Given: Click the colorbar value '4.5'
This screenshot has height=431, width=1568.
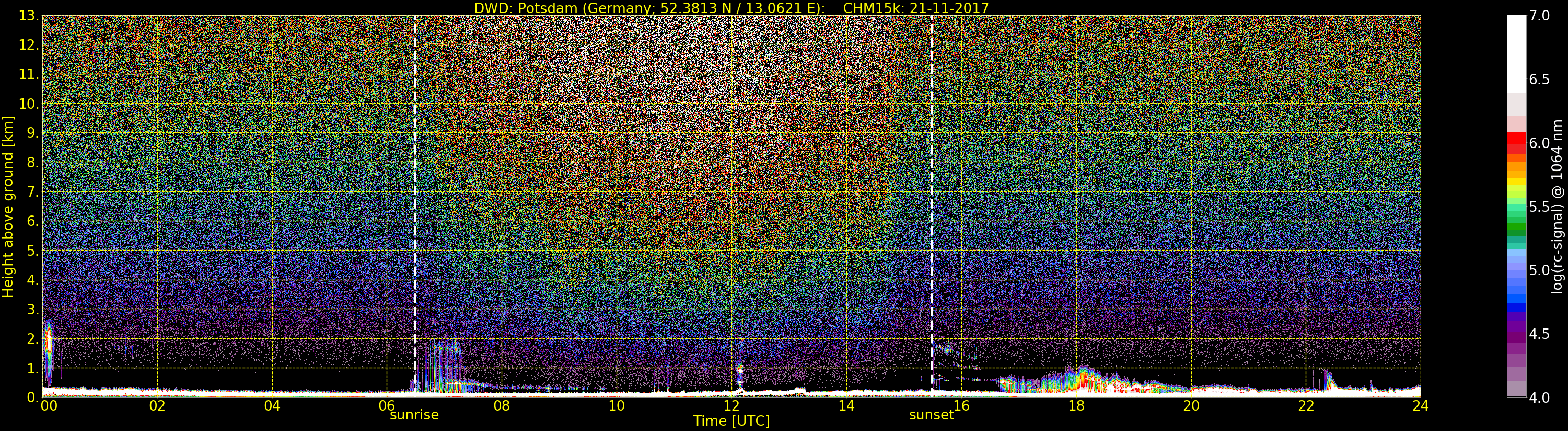Looking at the screenshot, I should pos(1539,334).
